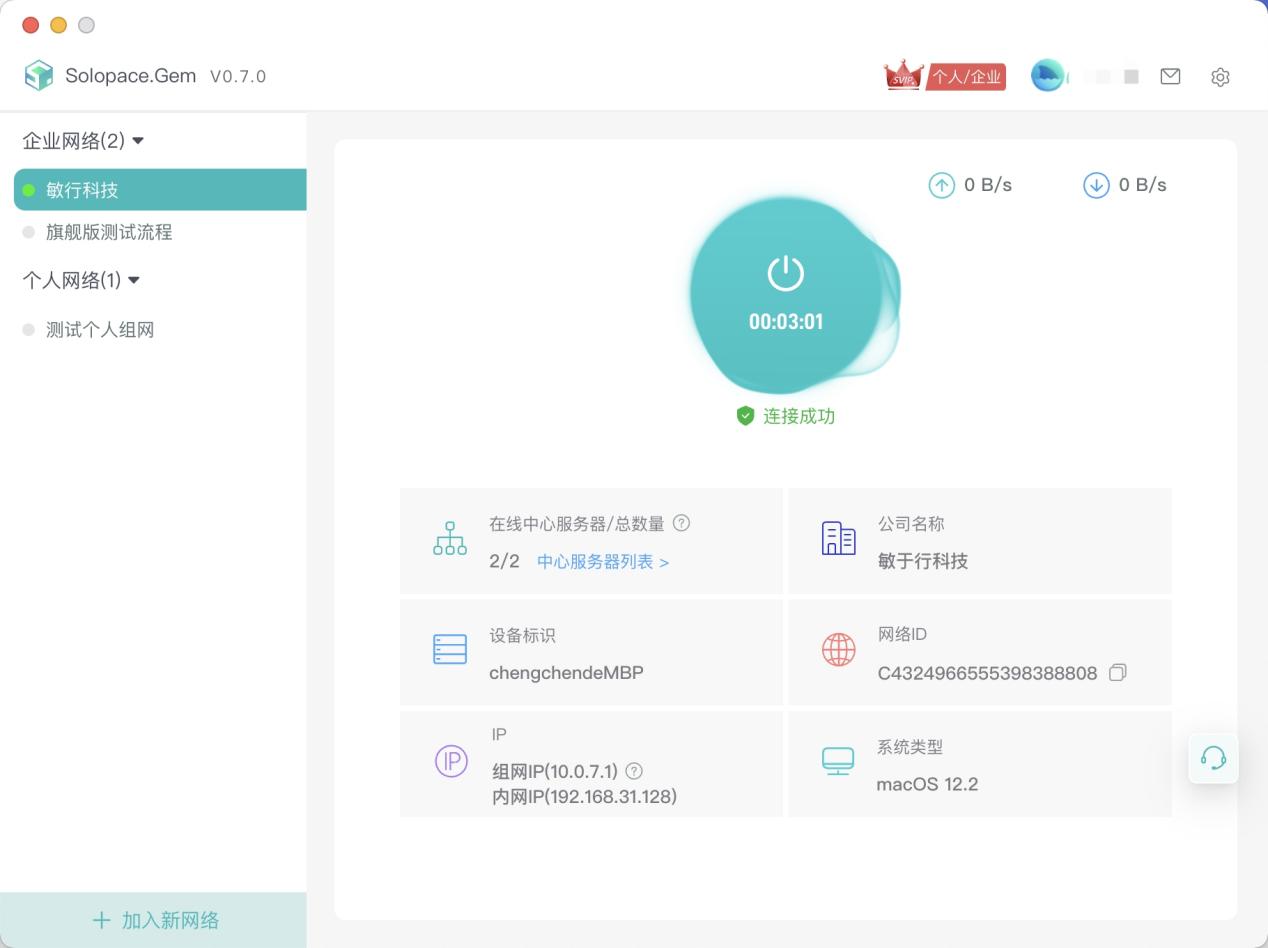Select the 测试个人组网 personal network
This screenshot has height=948, width=1268.
[100, 329]
